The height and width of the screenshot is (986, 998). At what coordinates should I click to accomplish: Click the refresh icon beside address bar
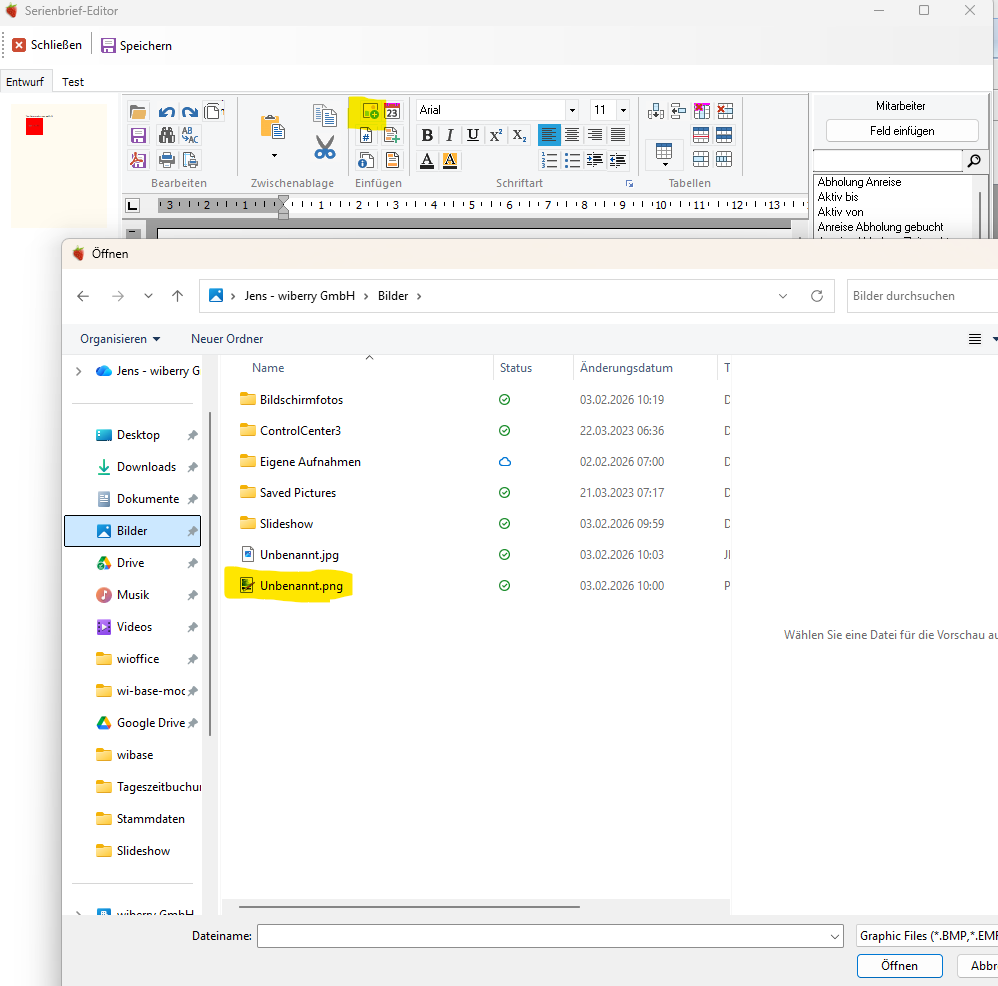tap(817, 296)
